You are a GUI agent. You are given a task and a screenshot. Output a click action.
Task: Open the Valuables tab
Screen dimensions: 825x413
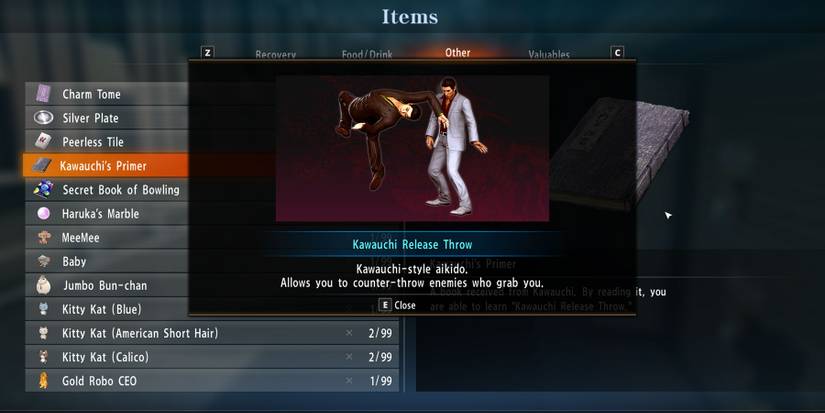pos(549,54)
